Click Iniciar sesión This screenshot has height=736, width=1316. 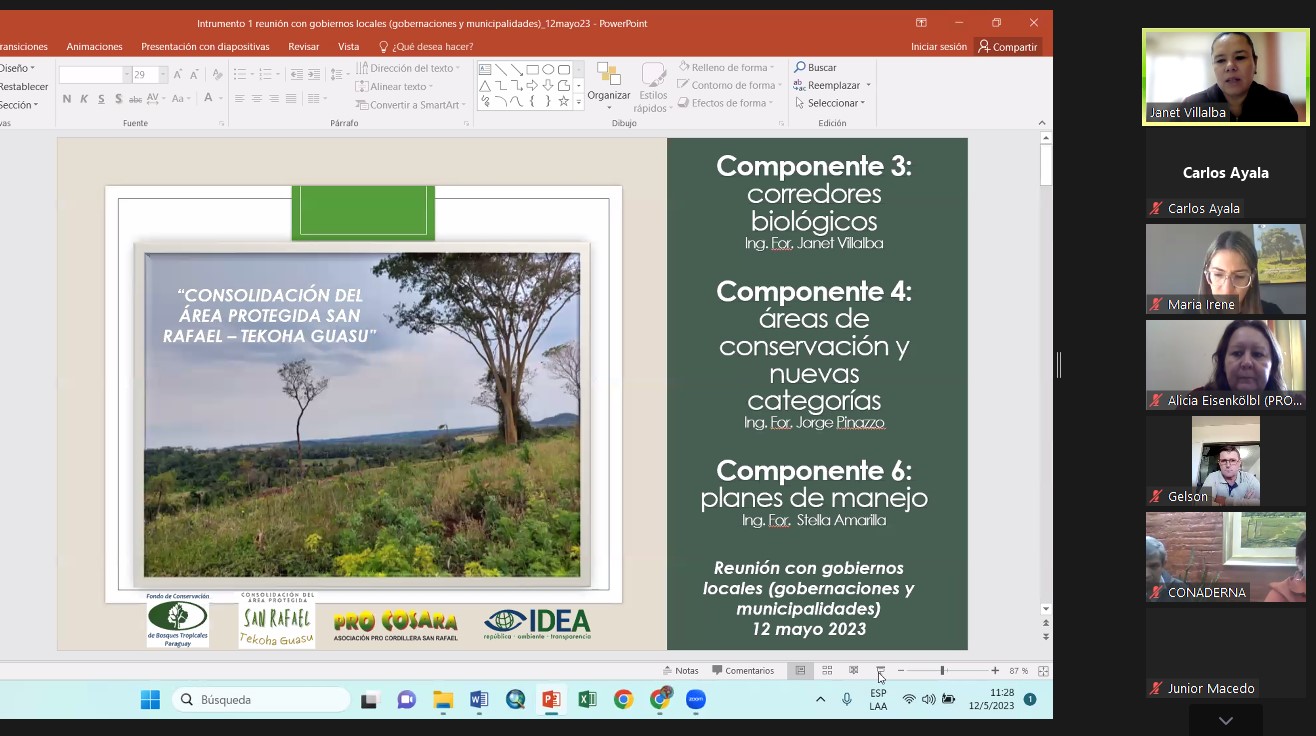tap(939, 46)
